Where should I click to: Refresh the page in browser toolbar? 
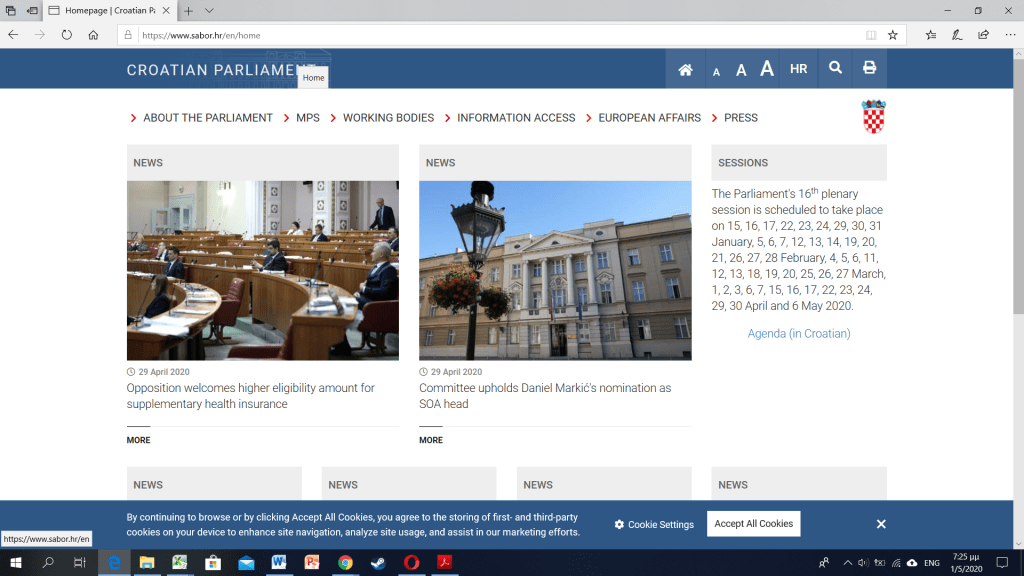(x=67, y=34)
